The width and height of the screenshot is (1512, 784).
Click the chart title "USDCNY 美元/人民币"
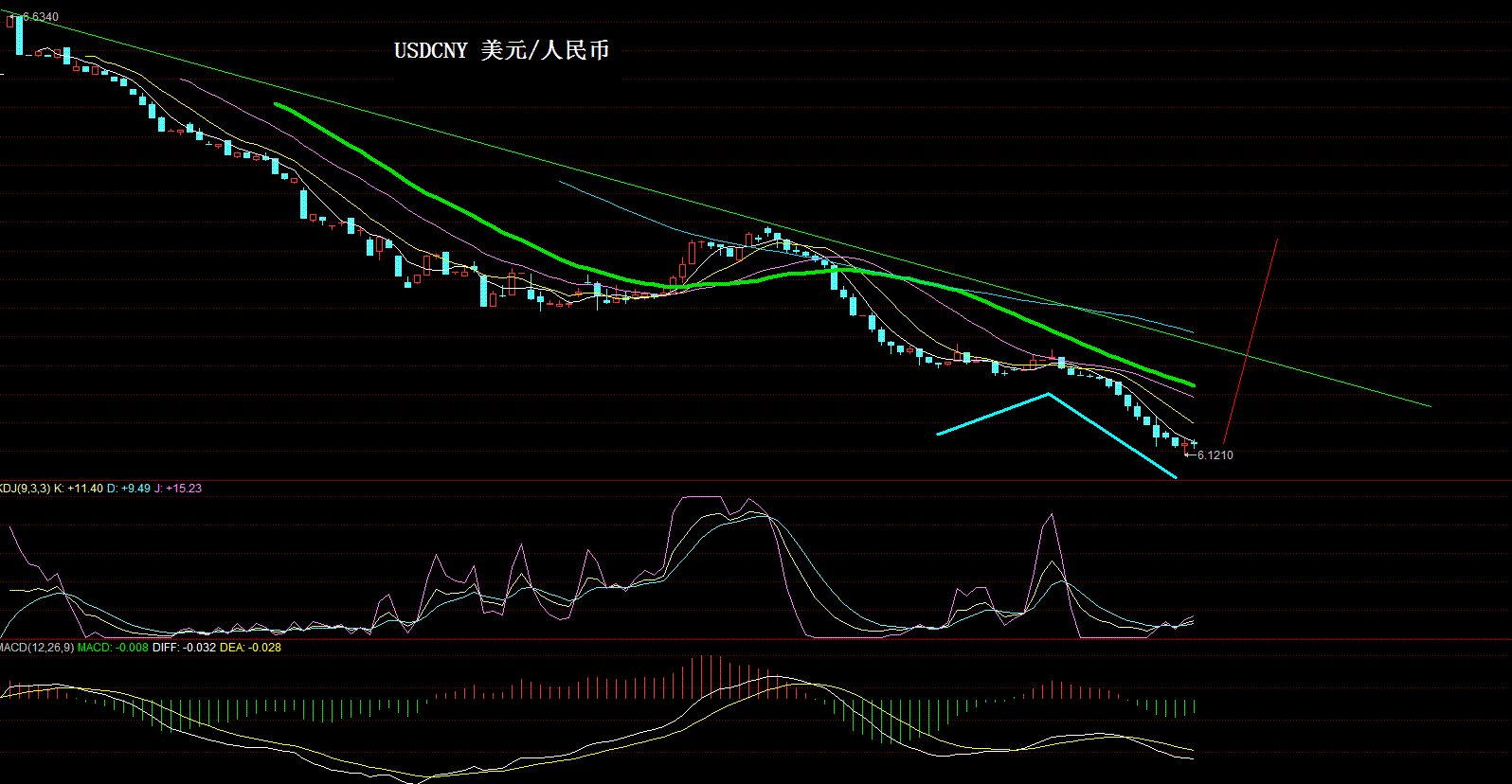coord(501,50)
